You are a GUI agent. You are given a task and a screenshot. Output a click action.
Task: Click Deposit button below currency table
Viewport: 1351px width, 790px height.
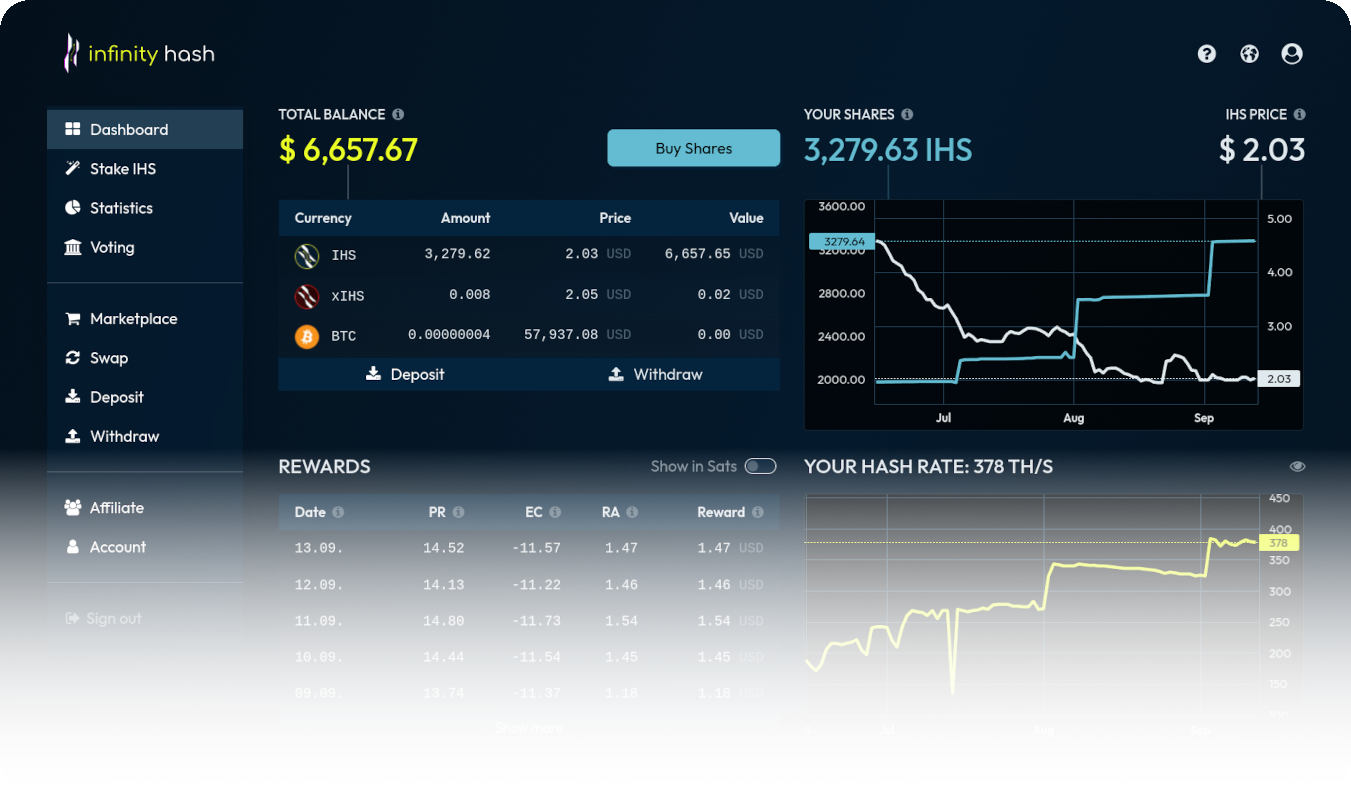click(x=404, y=374)
